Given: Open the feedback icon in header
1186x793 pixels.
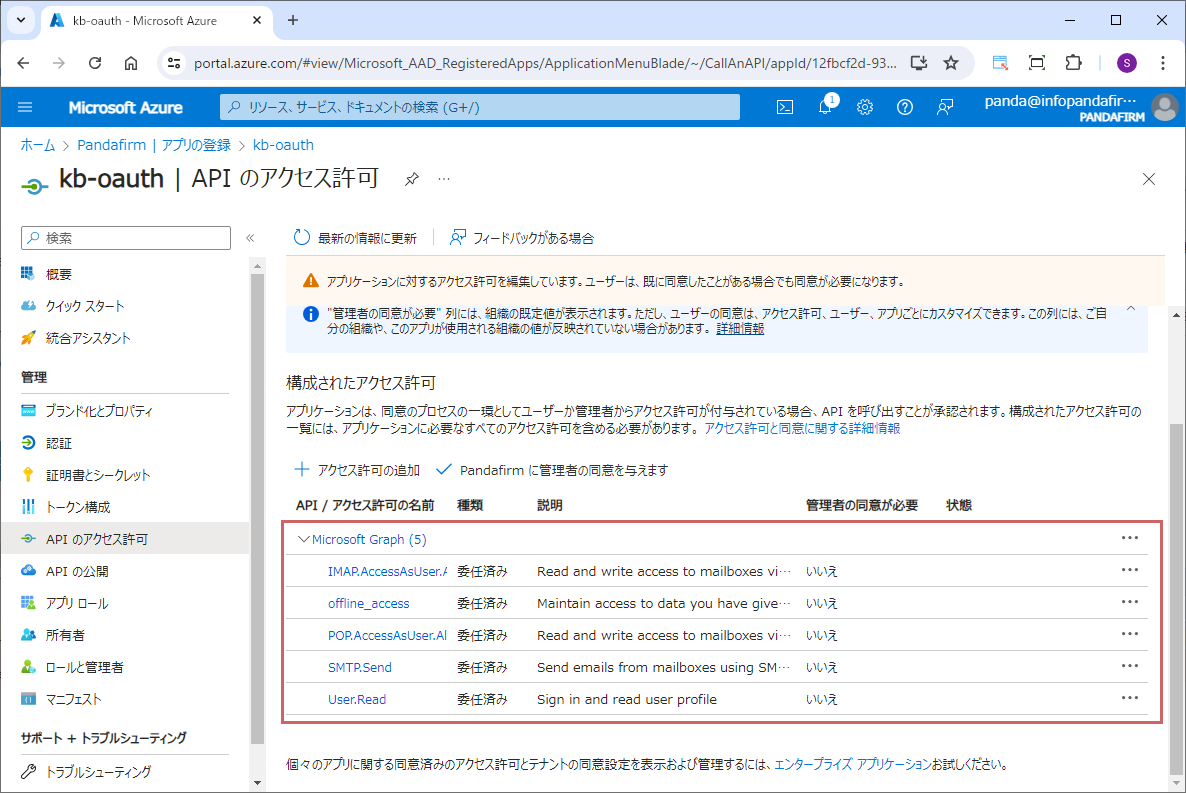Looking at the screenshot, I should pyautogui.click(x=945, y=107).
